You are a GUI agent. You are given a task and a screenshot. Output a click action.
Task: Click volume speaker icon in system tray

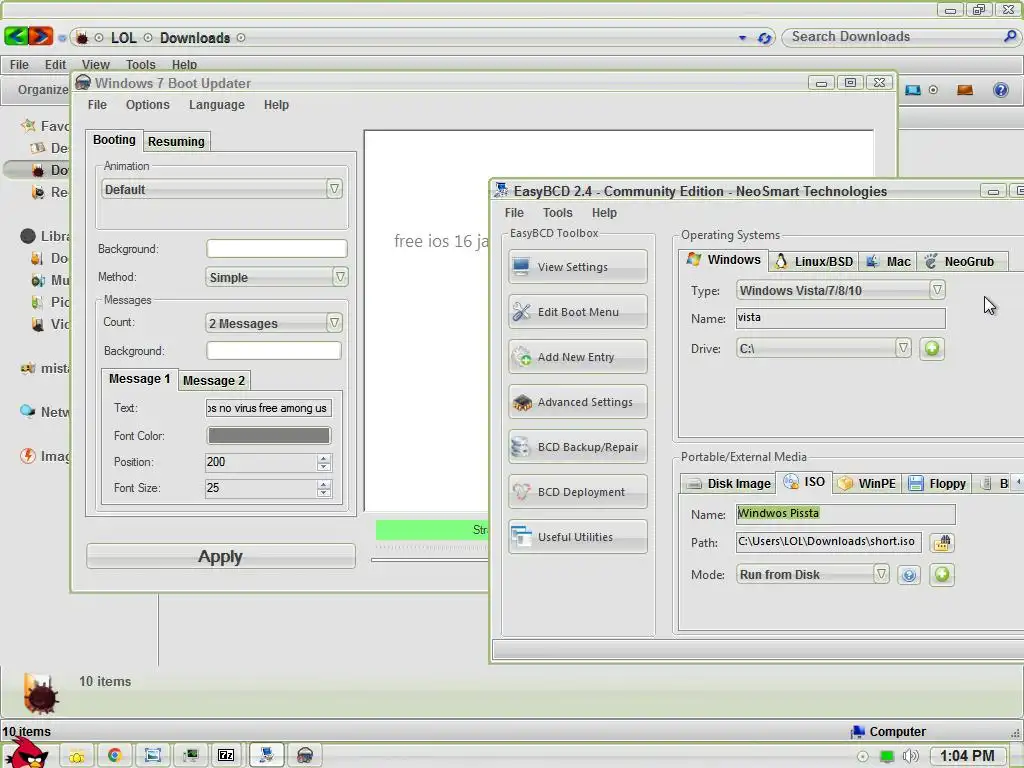point(910,756)
